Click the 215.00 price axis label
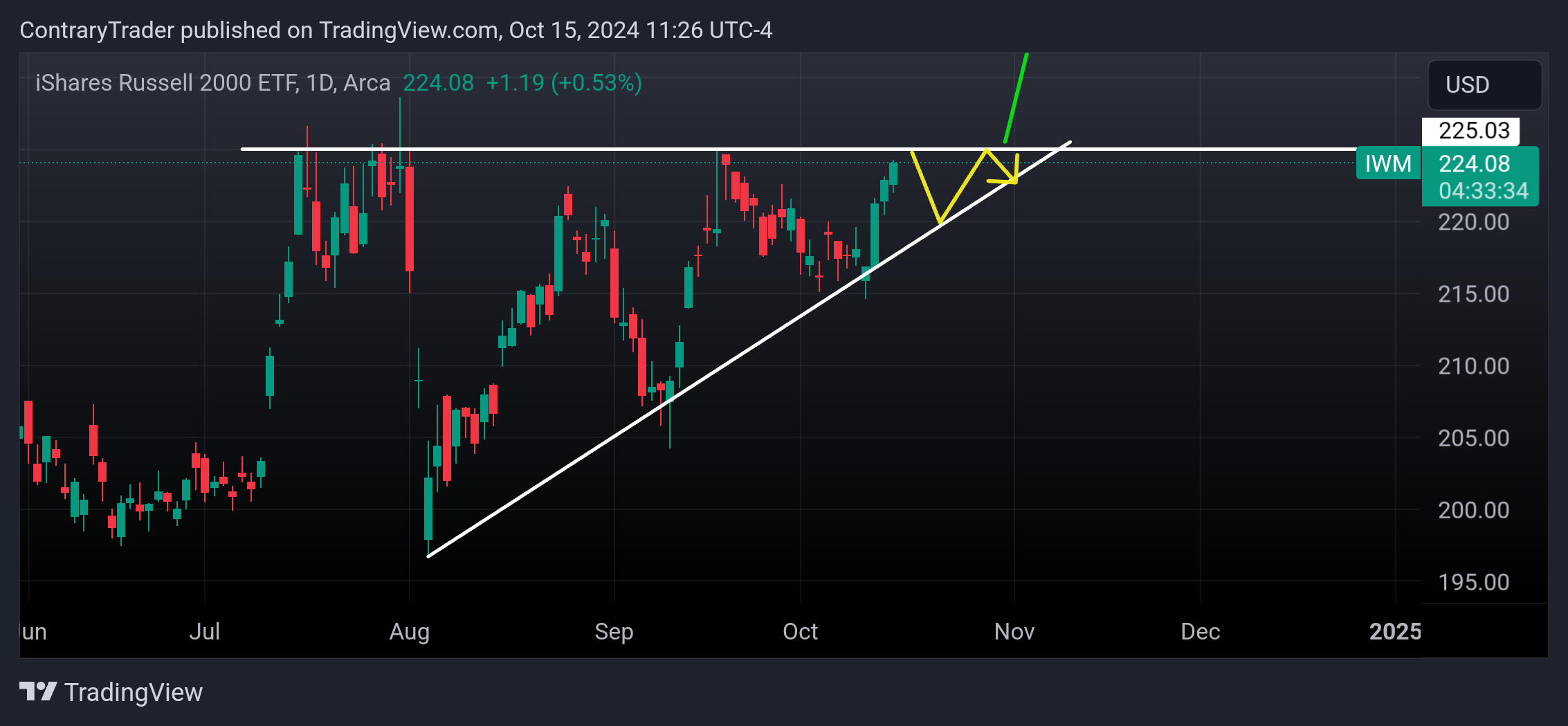 click(1473, 294)
